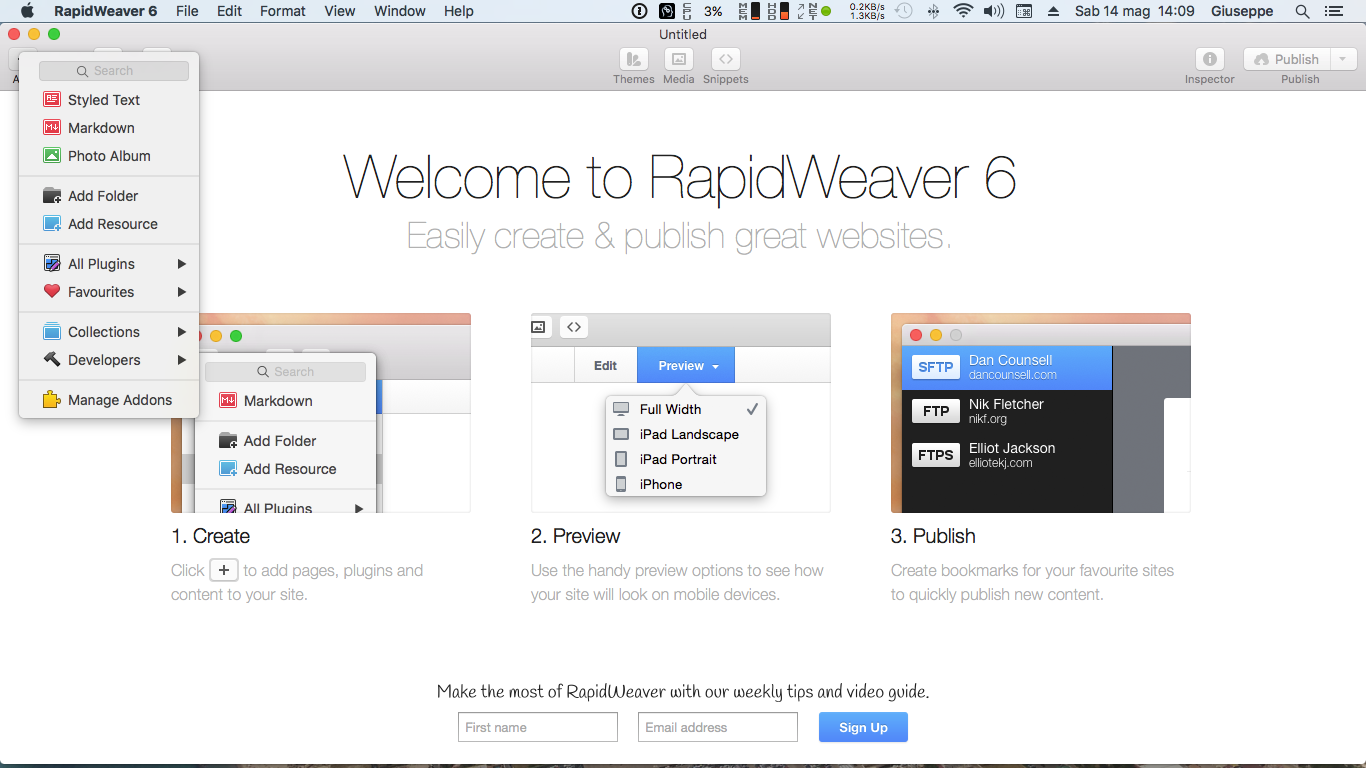Choose Photo Album page type
This screenshot has width=1366, height=768.
pyautogui.click(x=109, y=156)
